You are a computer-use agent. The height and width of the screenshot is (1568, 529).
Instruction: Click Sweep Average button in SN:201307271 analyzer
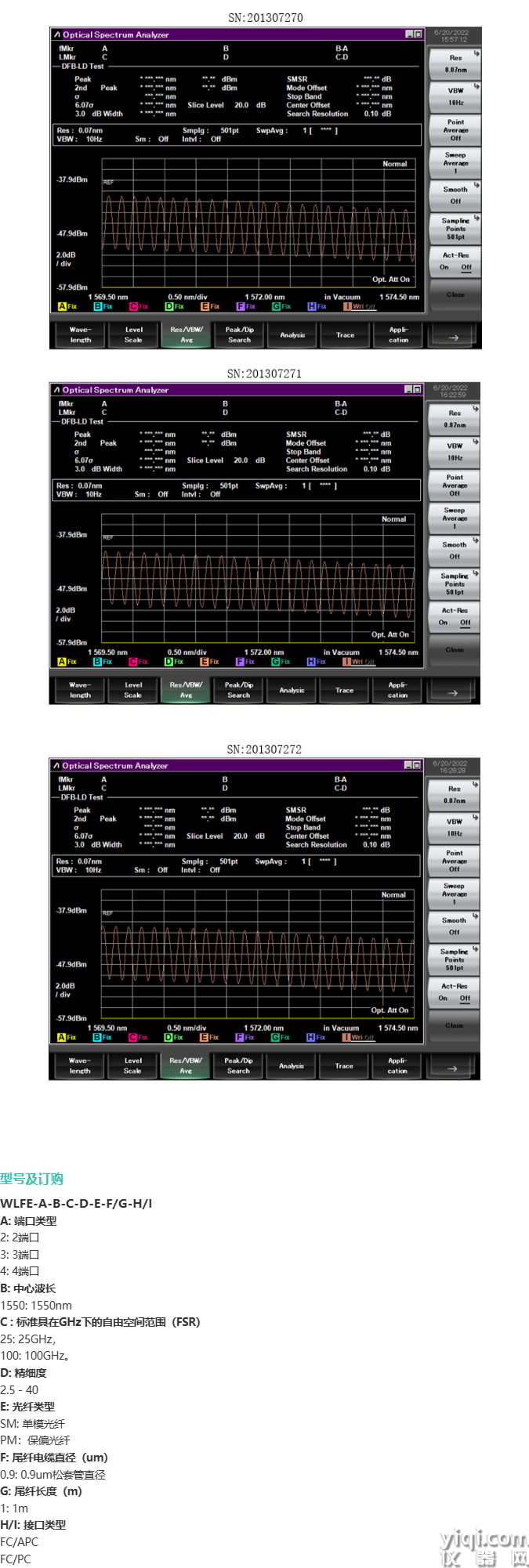pos(455,518)
